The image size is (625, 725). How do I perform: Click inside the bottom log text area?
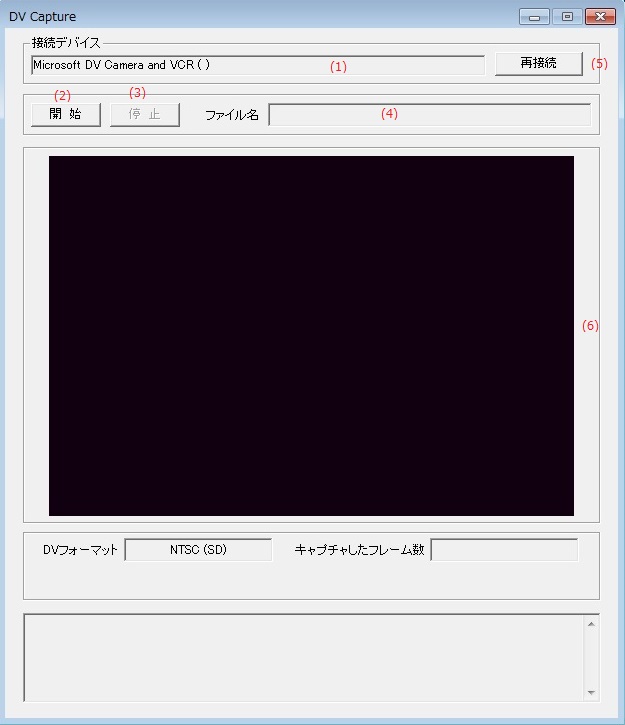click(300, 657)
